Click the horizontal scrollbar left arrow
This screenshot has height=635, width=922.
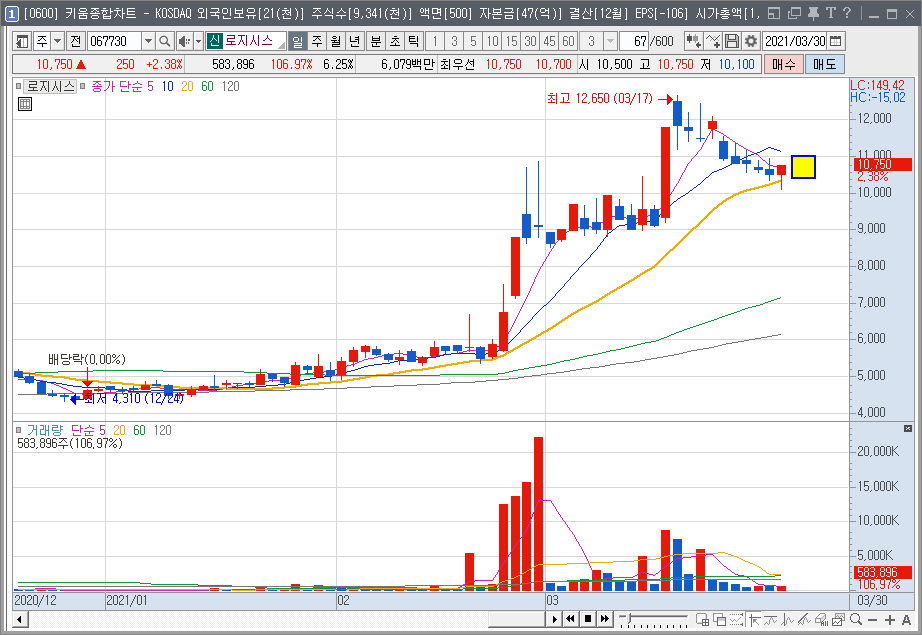tap(21, 620)
